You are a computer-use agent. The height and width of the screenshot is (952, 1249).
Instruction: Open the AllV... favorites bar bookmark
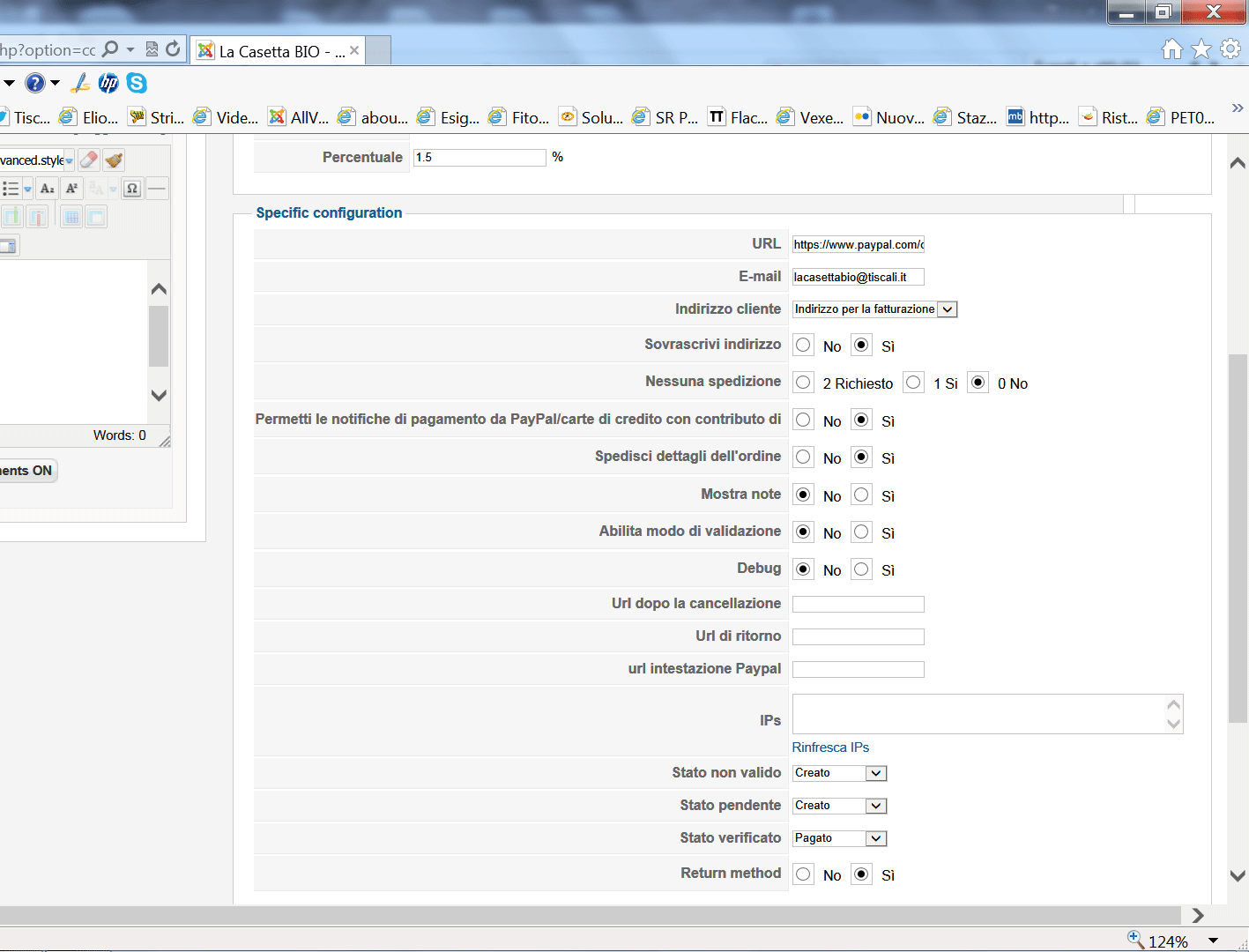299,117
